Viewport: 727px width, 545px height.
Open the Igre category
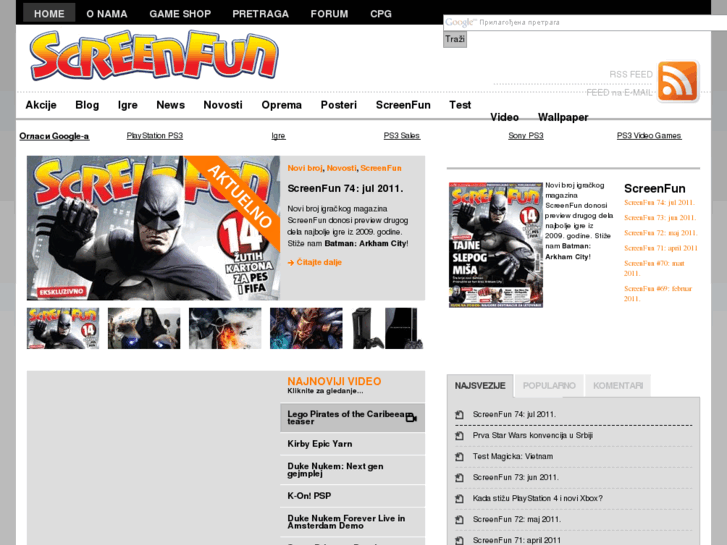(128, 105)
